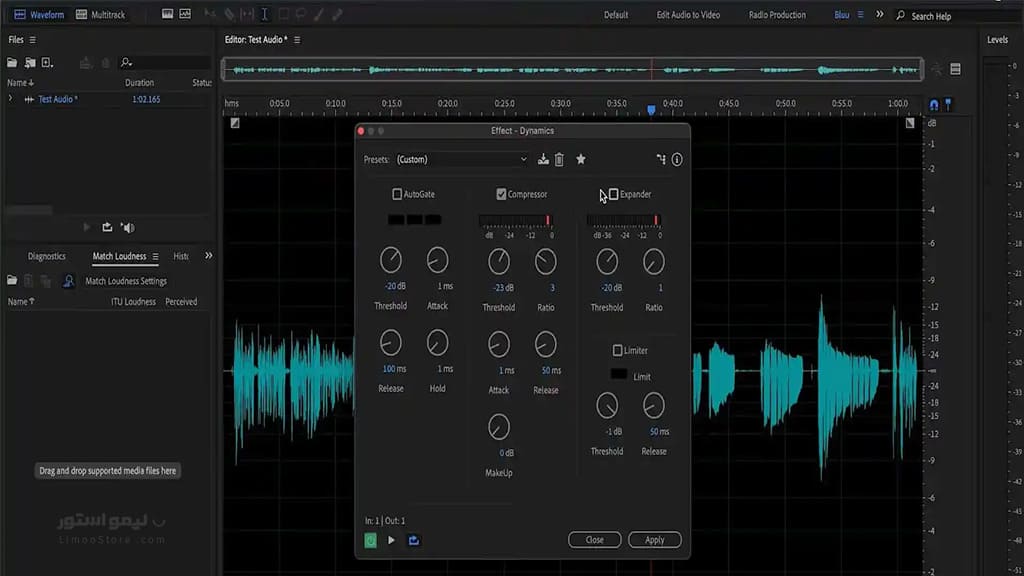
Task: Play the Dynamics effect preview
Action: [x=391, y=540]
